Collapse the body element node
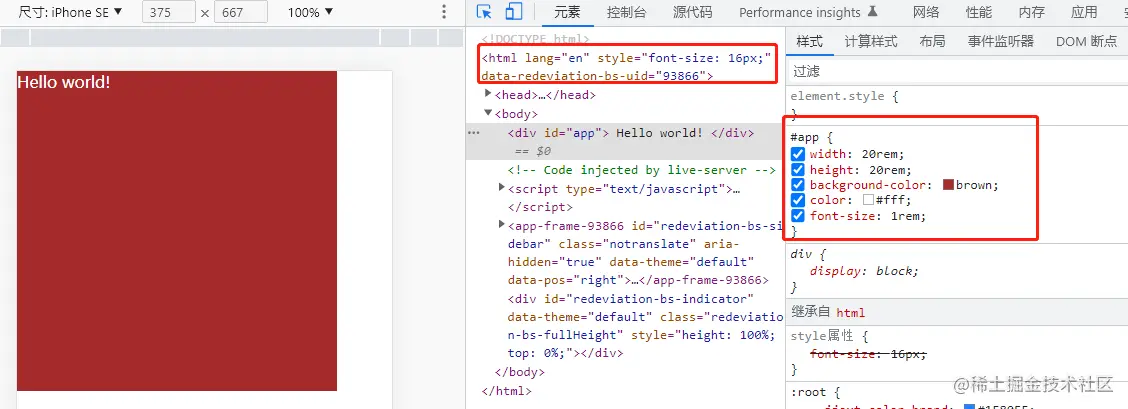The height and width of the screenshot is (409, 1128). point(488,113)
